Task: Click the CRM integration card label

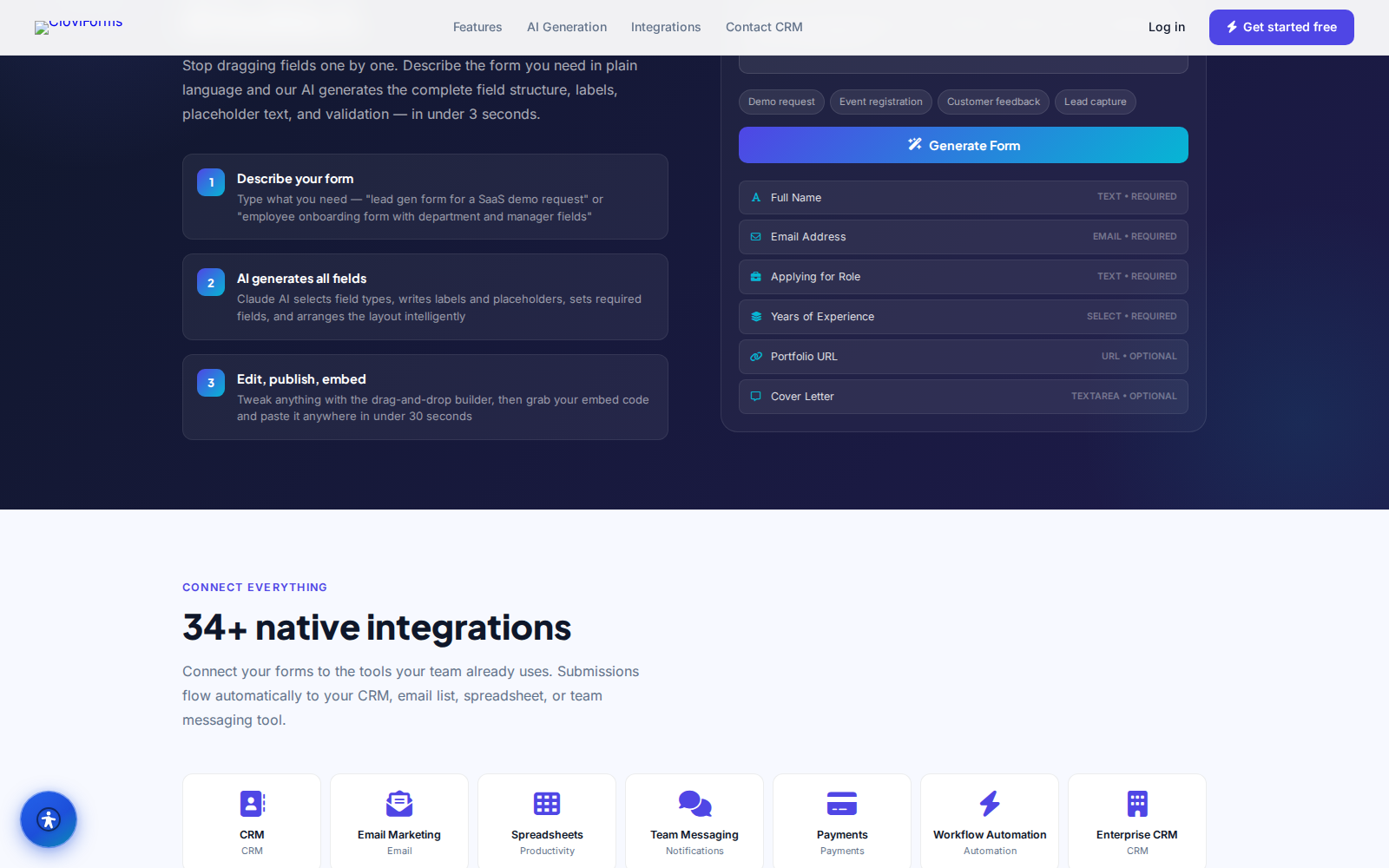Action: (x=252, y=835)
